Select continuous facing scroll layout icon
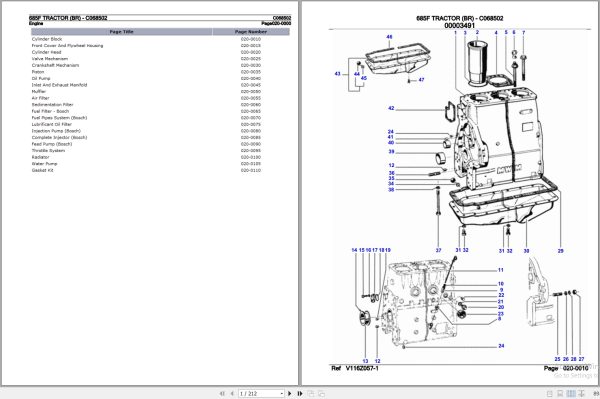Viewport: 600px width, 399px height. pos(581,393)
